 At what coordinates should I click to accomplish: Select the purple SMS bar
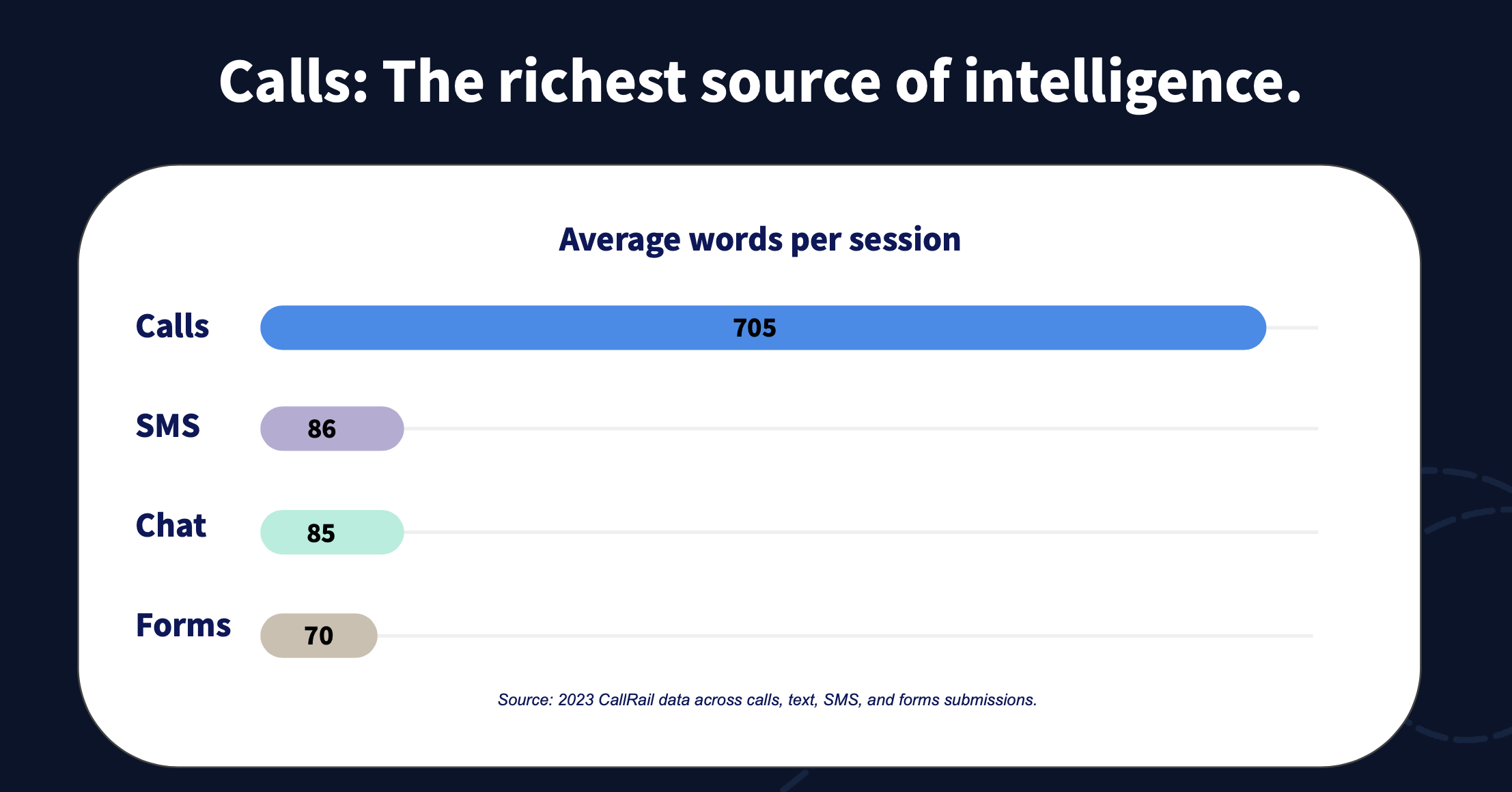332,429
